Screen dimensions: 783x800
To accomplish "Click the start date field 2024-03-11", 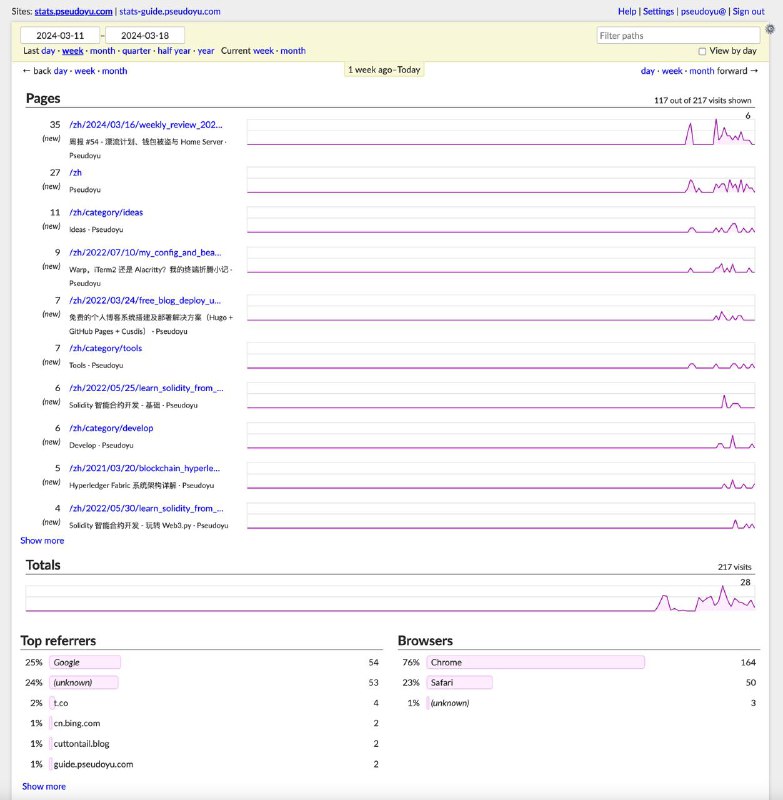I will point(60,35).
